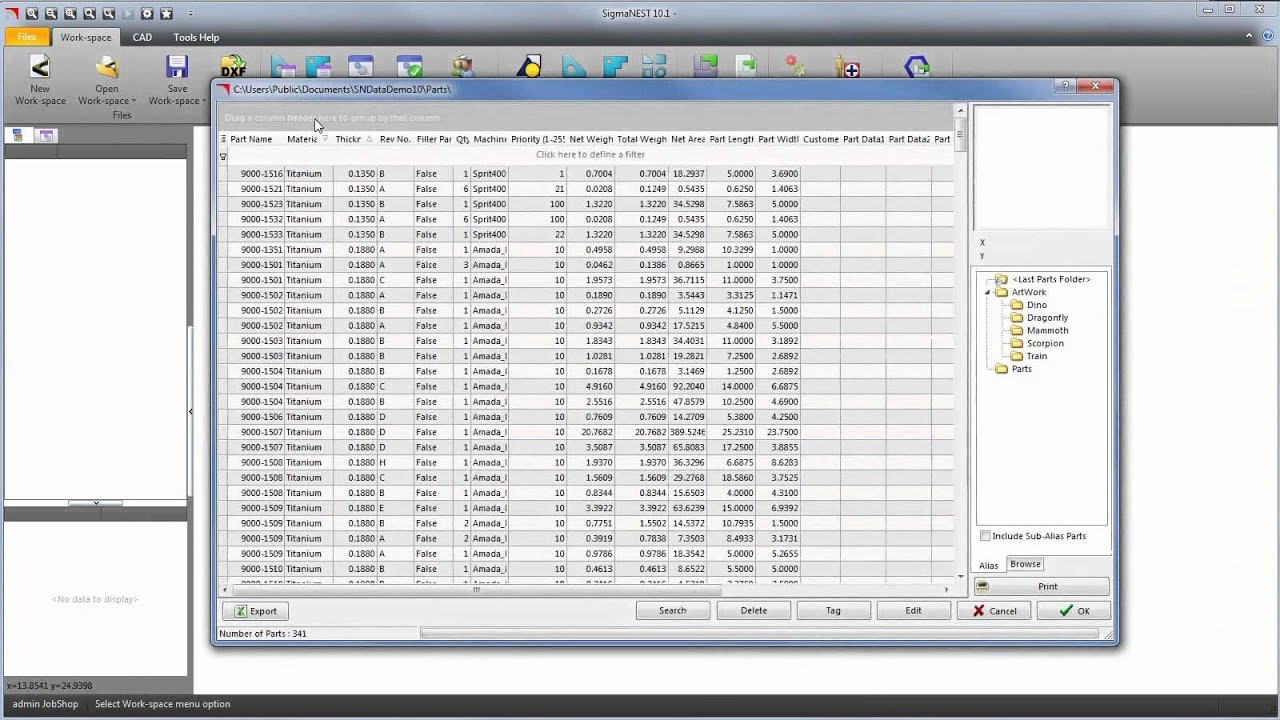Image resolution: width=1280 pixels, height=720 pixels.
Task: Click the red-gear settings icon in ribbon
Action: (x=796, y=67)
